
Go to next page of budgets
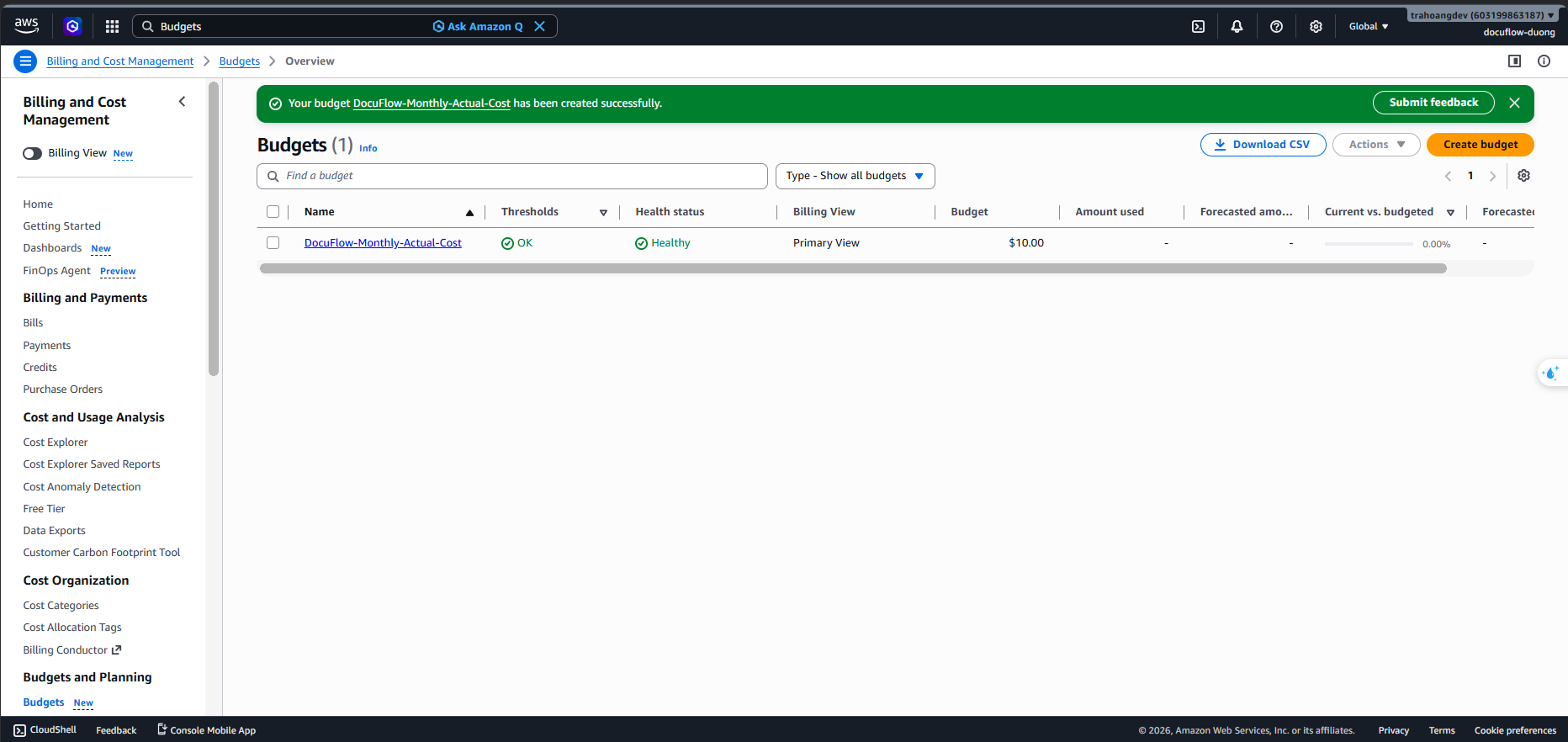tap(1492, 176)
